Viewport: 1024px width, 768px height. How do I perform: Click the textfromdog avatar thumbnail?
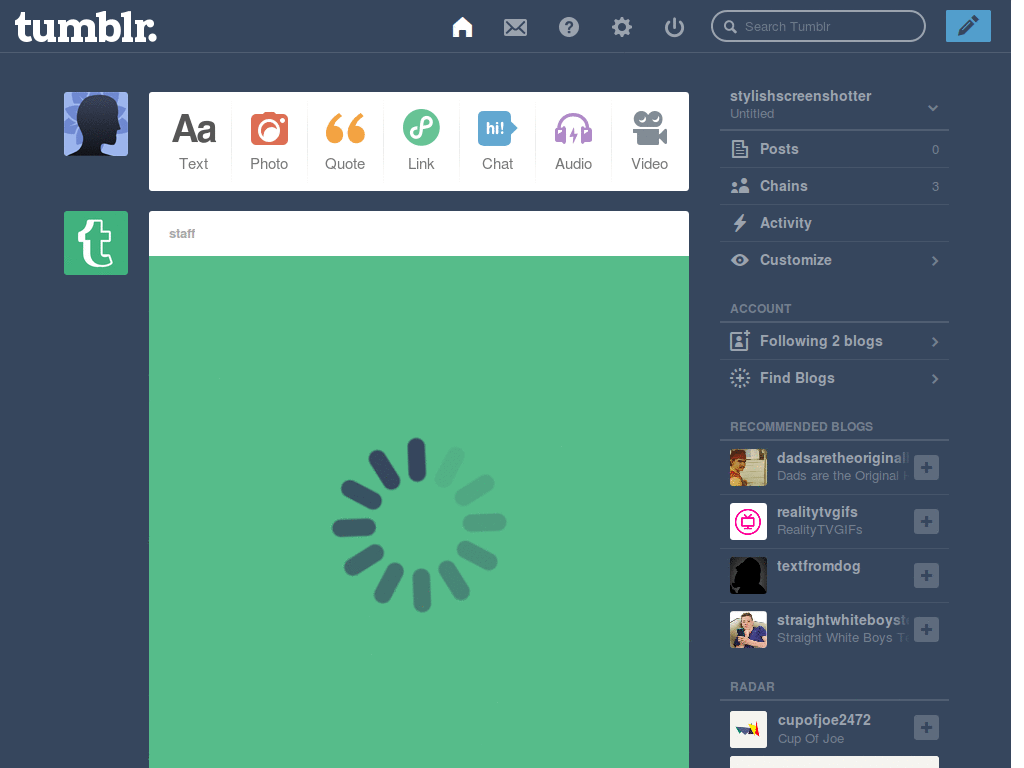coord(748,576)
